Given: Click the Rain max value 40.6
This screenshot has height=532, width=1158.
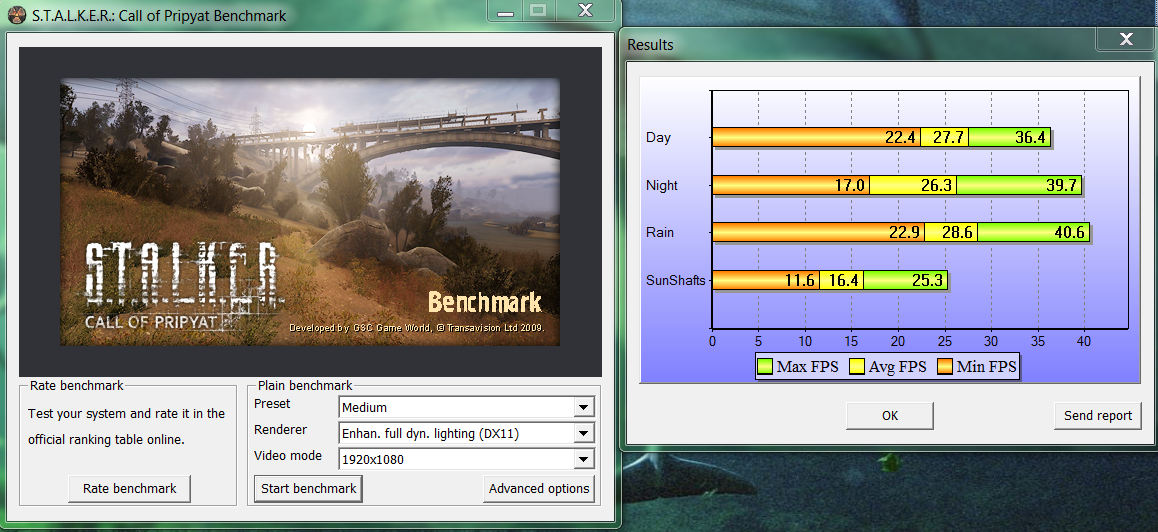Looking at the screenshot, I should [1069, 232].
